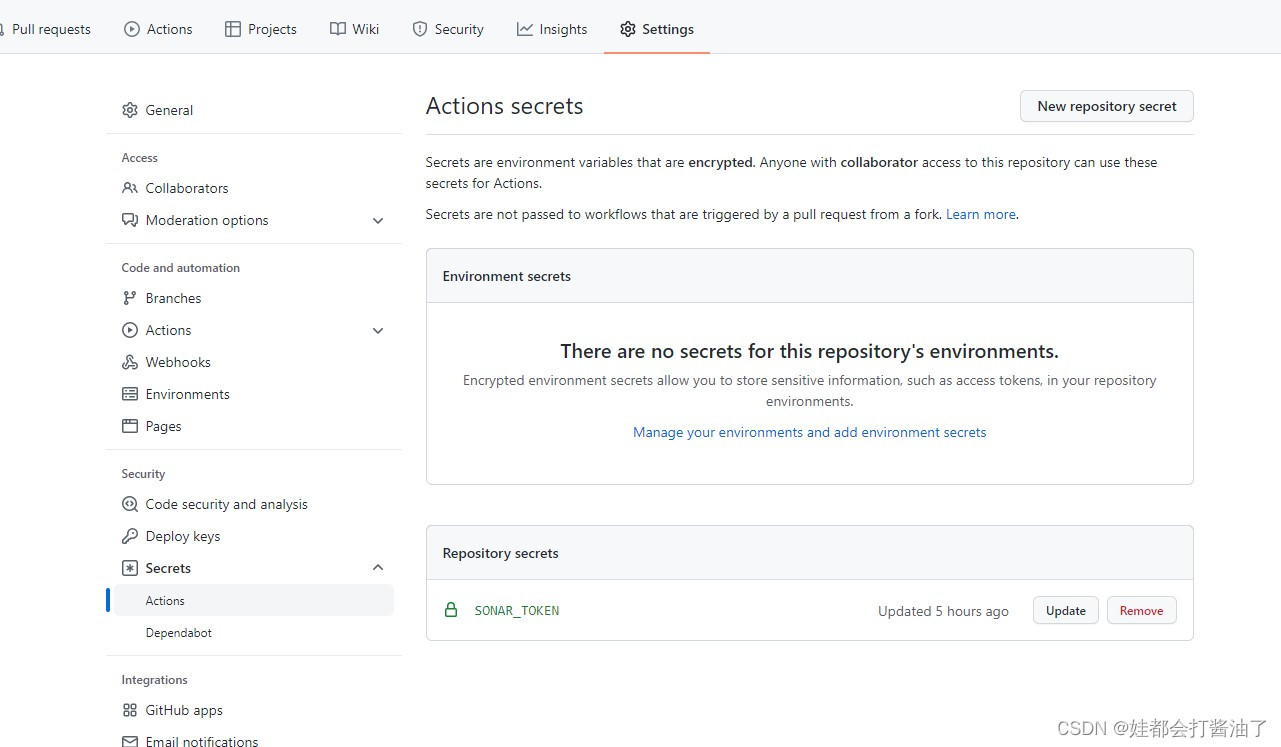
Task: Open the Insights tab label
Action: pos(563,29)
